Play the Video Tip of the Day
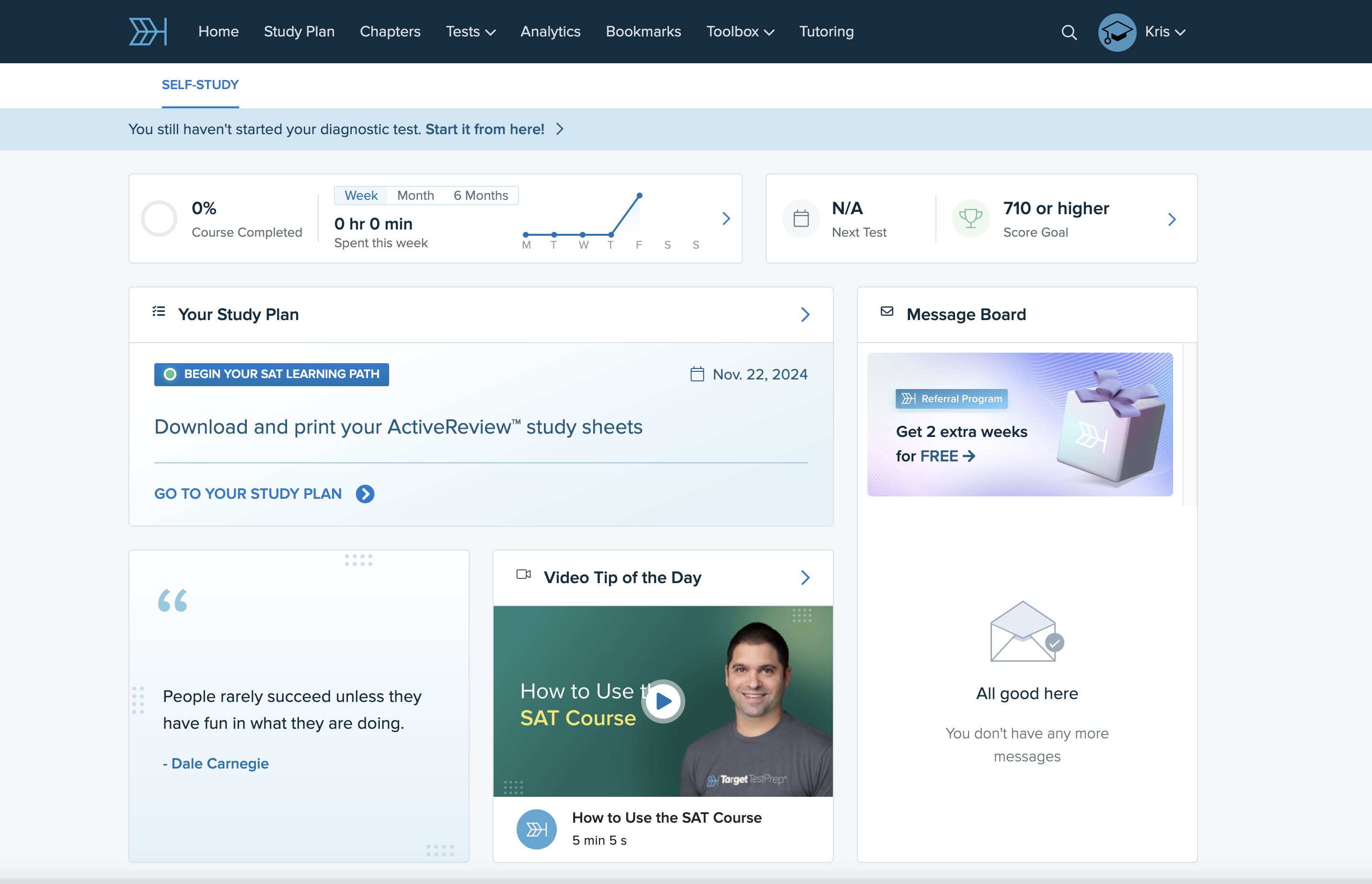 click(663, 701)
